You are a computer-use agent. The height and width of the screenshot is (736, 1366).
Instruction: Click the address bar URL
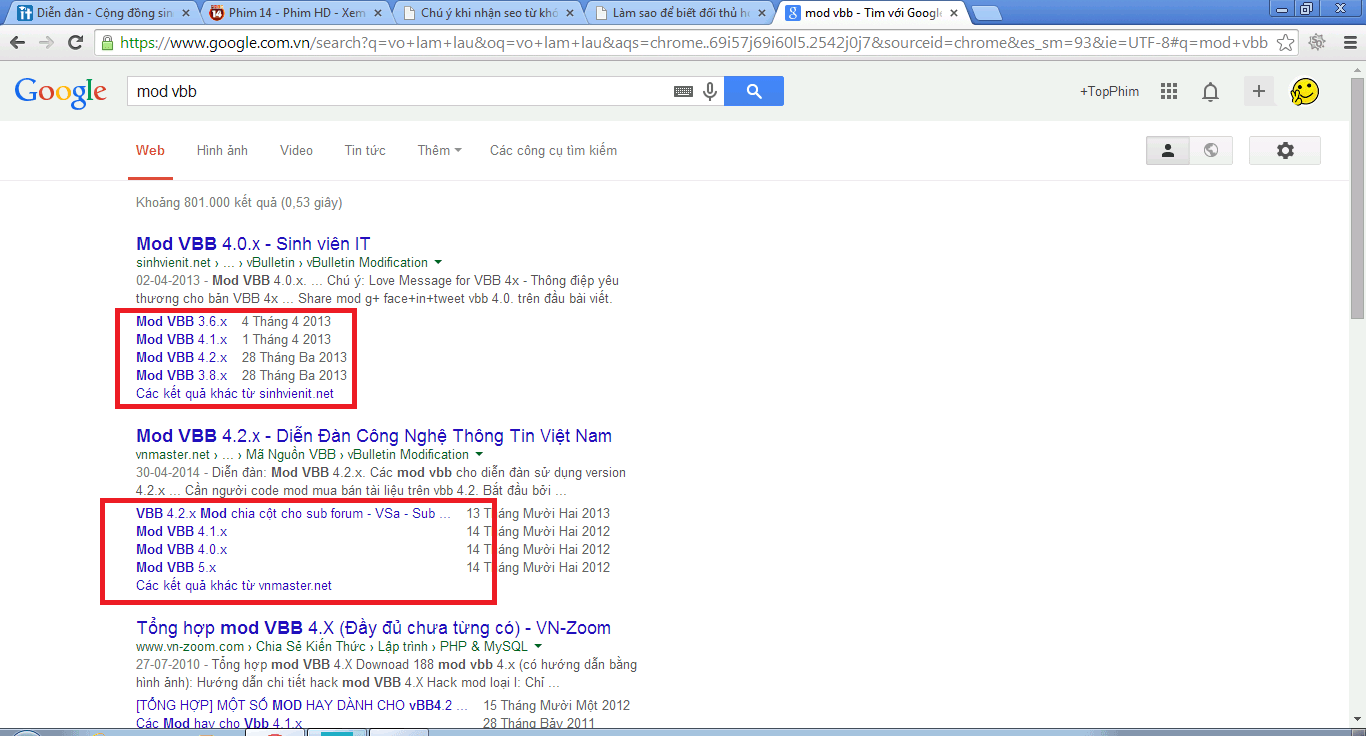(x=694, y=43)
